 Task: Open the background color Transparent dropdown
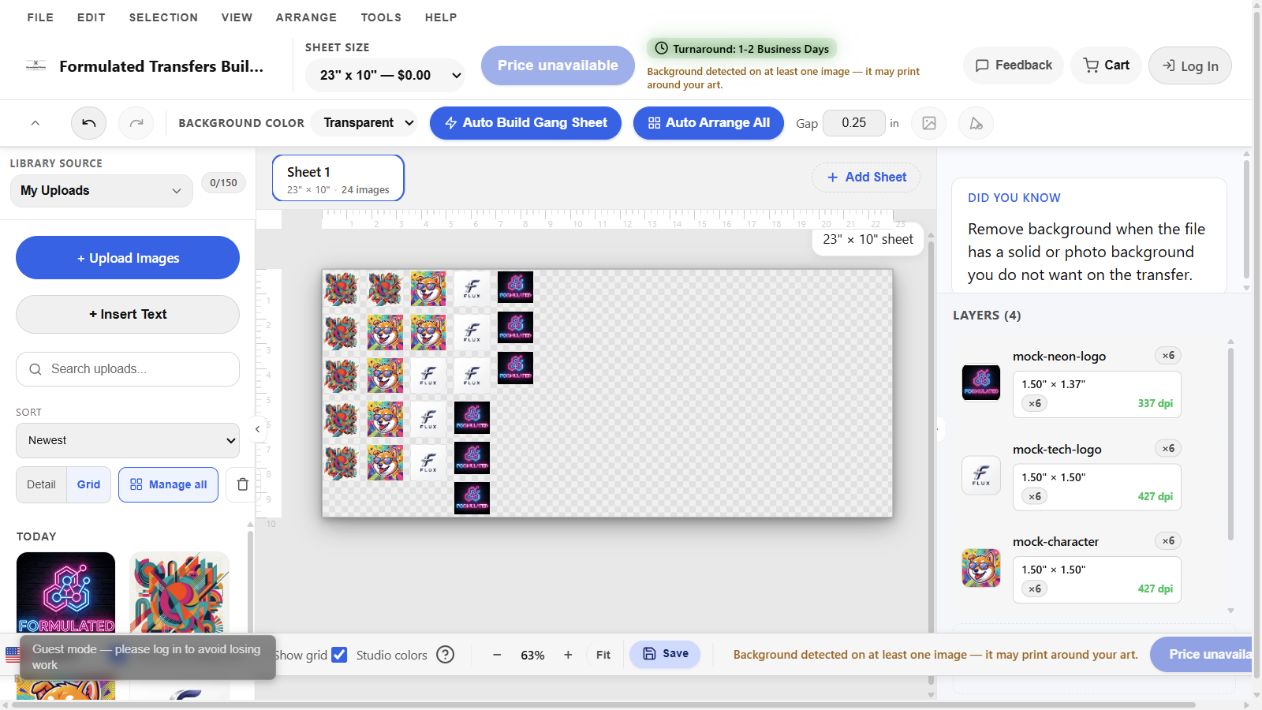click(365, 123)
